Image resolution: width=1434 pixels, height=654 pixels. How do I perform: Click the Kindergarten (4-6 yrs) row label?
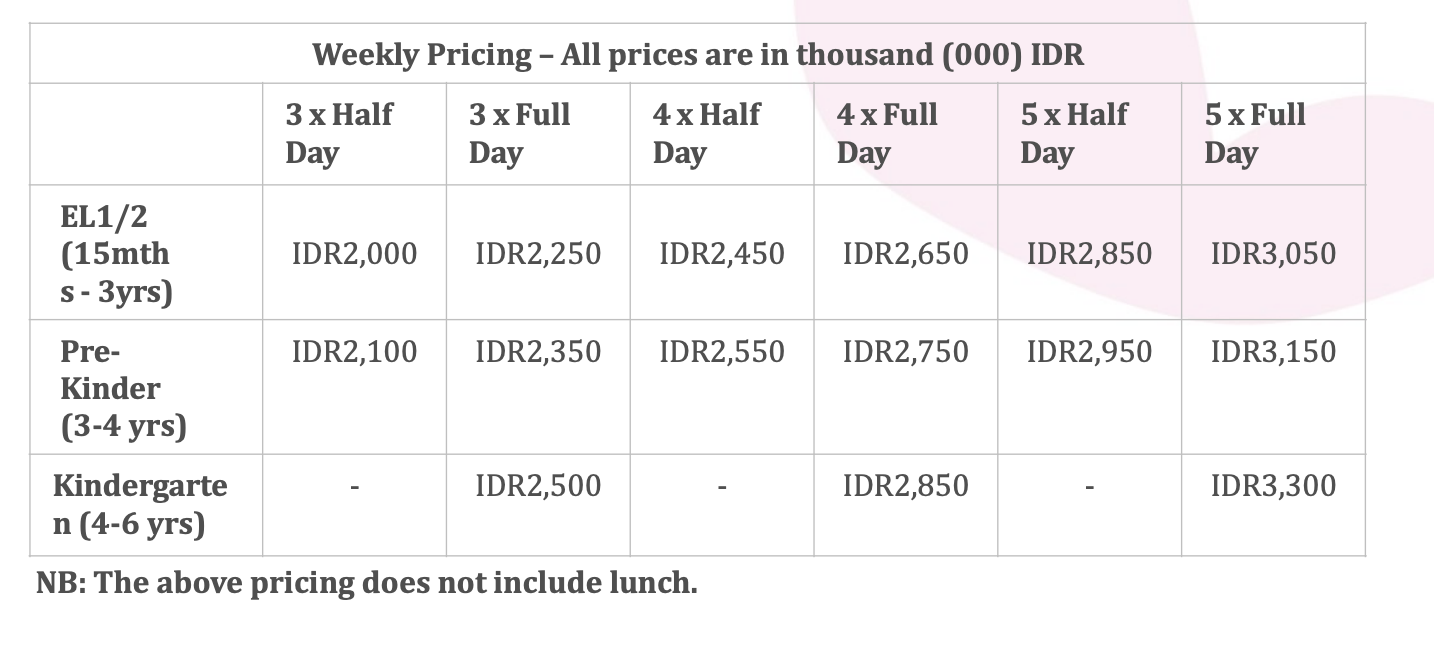[140, 505]
